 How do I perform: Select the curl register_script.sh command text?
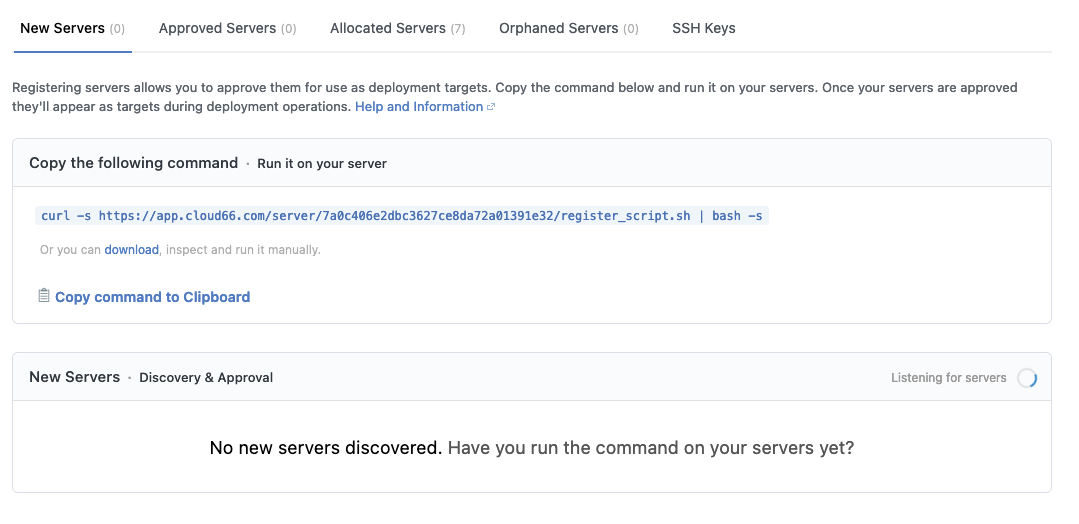(402, 216)
